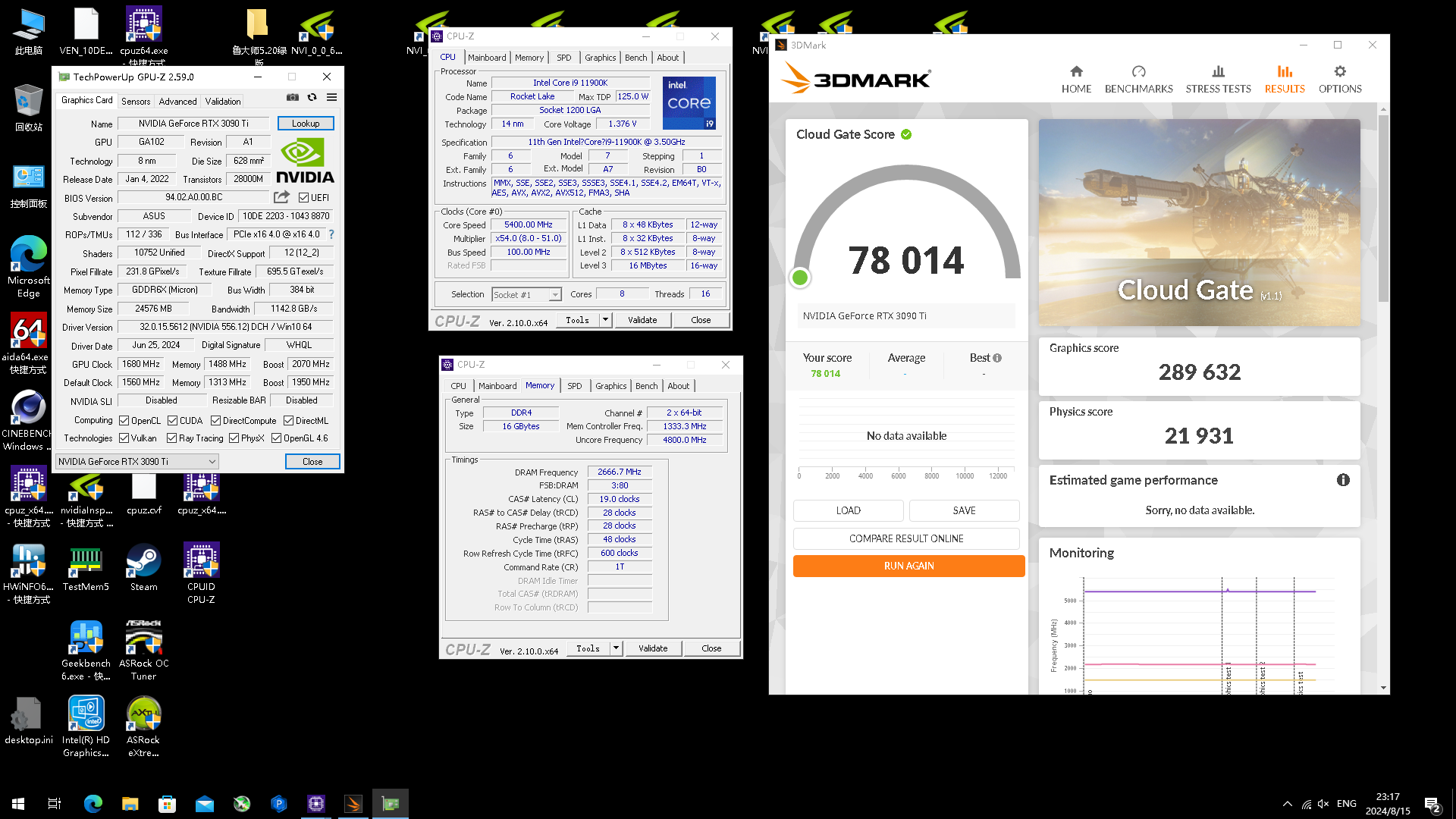Viewport: 1456px width, 819px height.
Task: Toggle DirectML checkbox
Action: click(289, 420)
